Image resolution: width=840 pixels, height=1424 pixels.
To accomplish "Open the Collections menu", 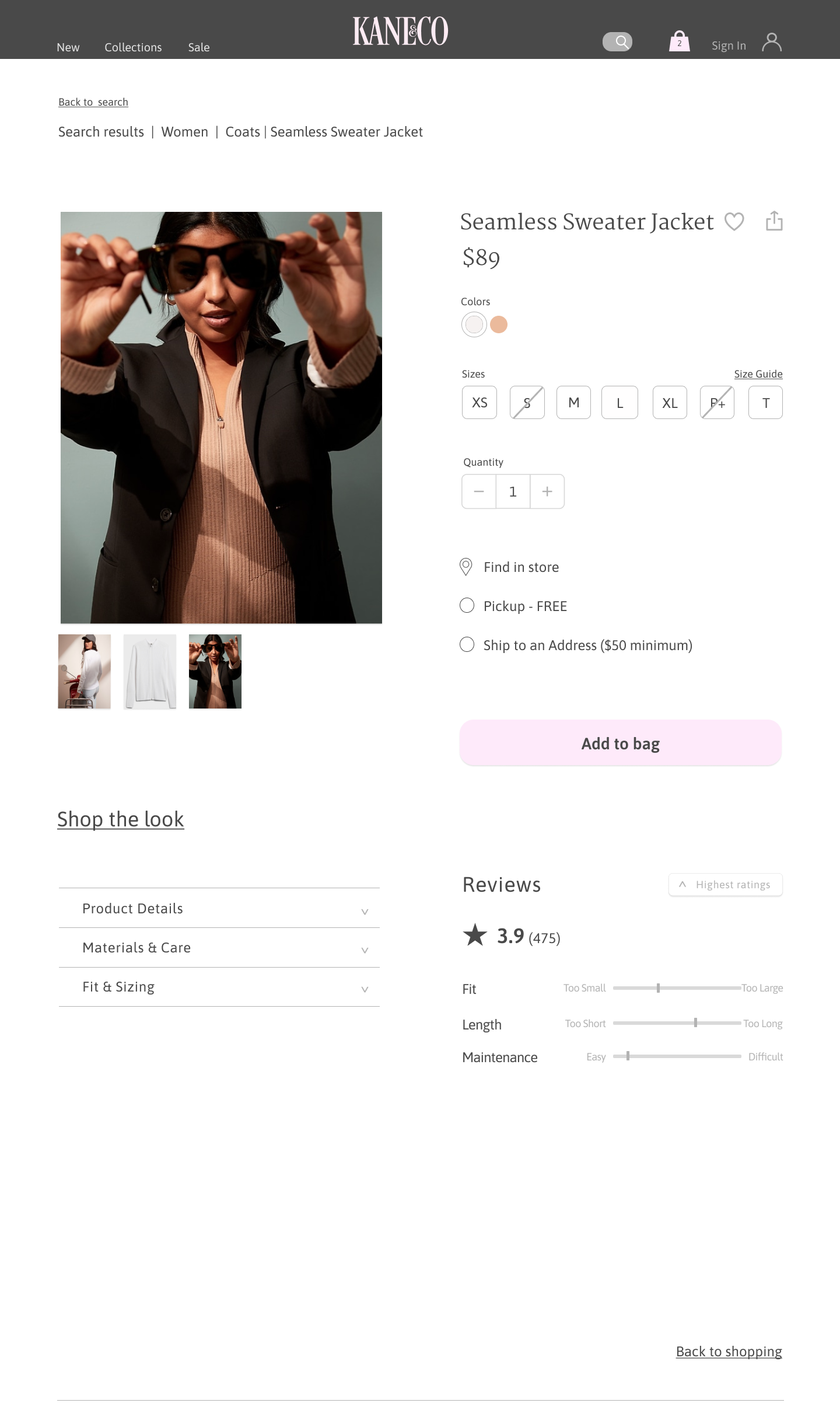I will 133,47.
